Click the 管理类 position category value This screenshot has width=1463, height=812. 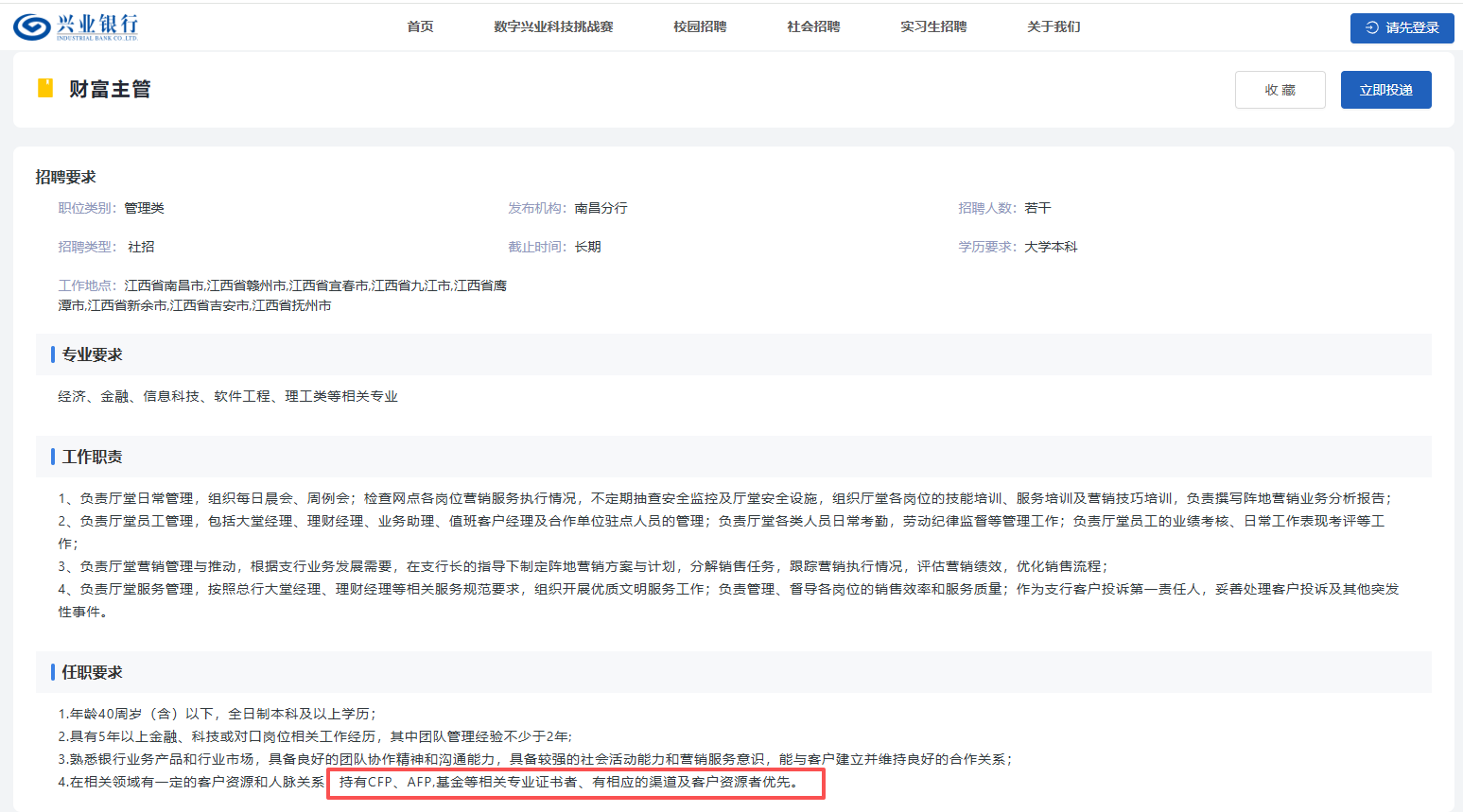[x=144, y=208]
